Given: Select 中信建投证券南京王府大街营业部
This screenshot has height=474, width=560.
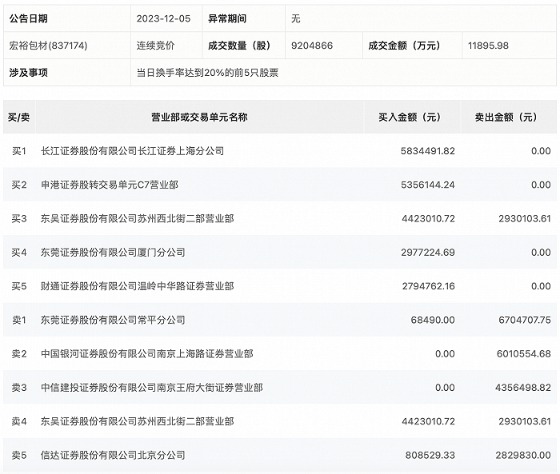Looking at the screenshot, I should 152,388.
